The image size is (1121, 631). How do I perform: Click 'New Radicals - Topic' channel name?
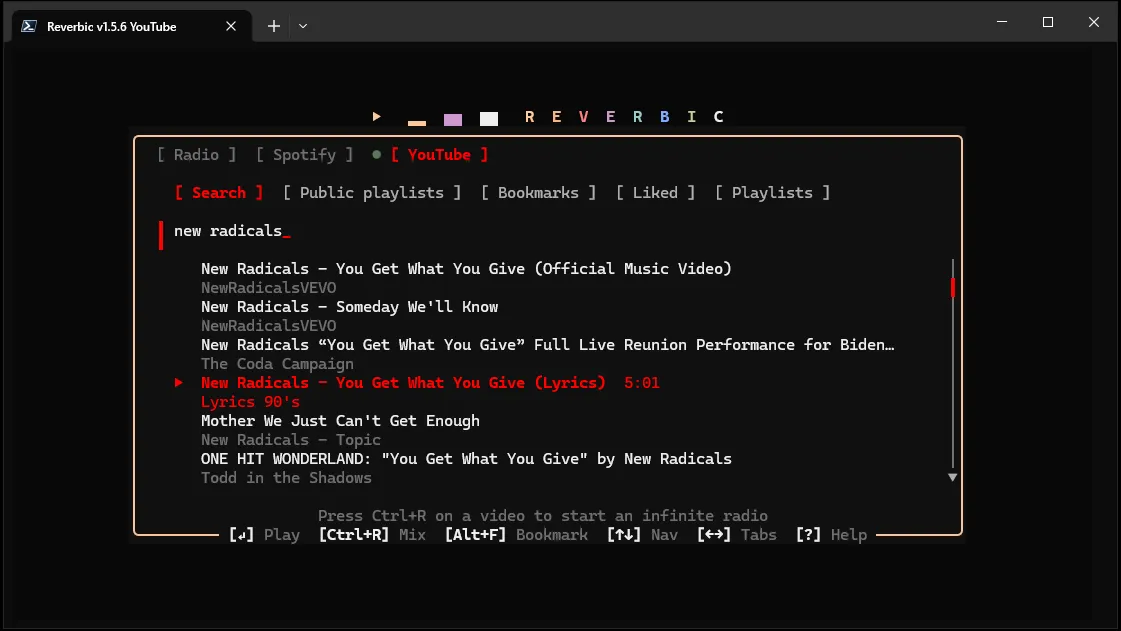coord(291,439)
